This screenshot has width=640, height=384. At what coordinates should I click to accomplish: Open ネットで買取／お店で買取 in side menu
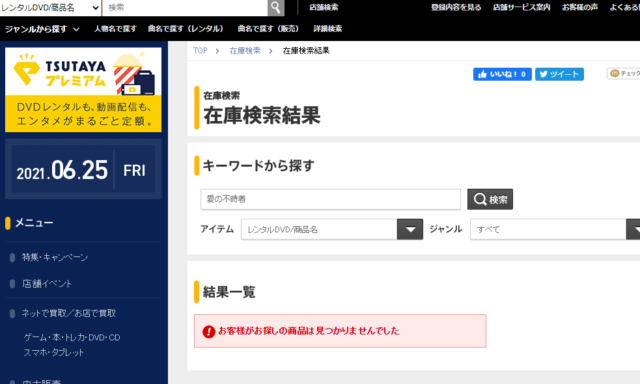point(69,313)
